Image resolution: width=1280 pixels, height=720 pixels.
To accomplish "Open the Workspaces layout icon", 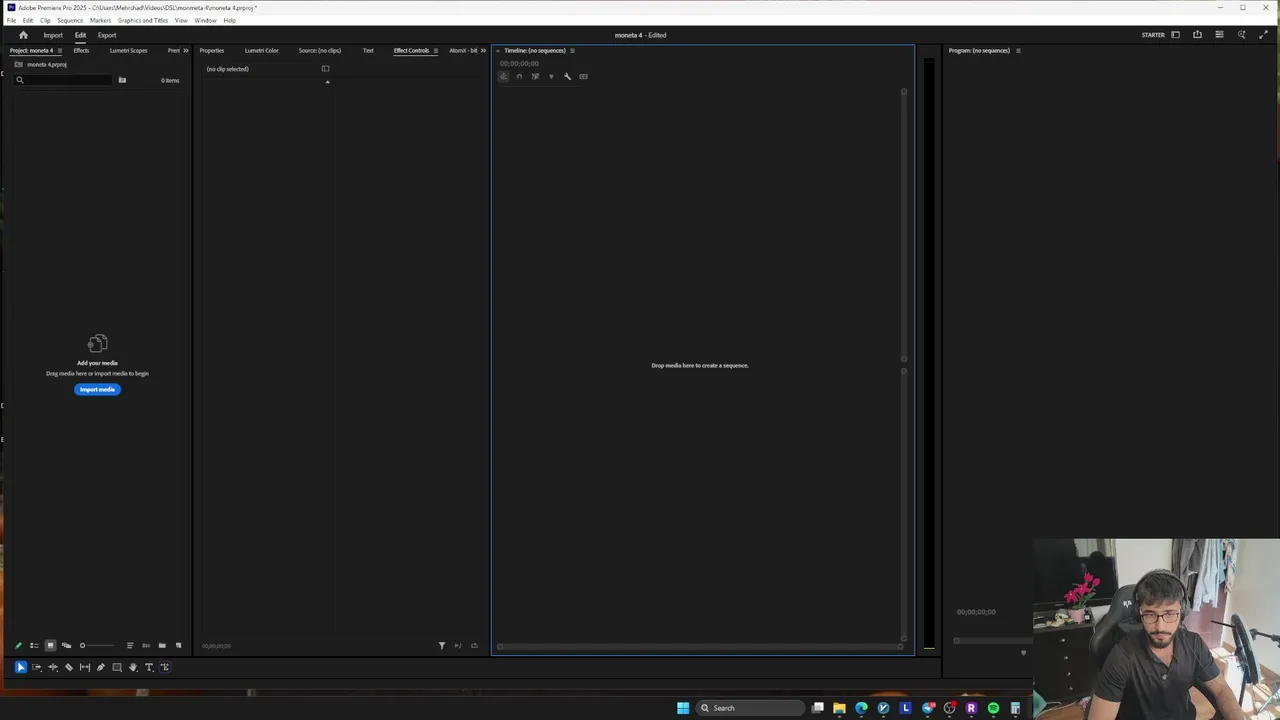I will coord(1175,35).
